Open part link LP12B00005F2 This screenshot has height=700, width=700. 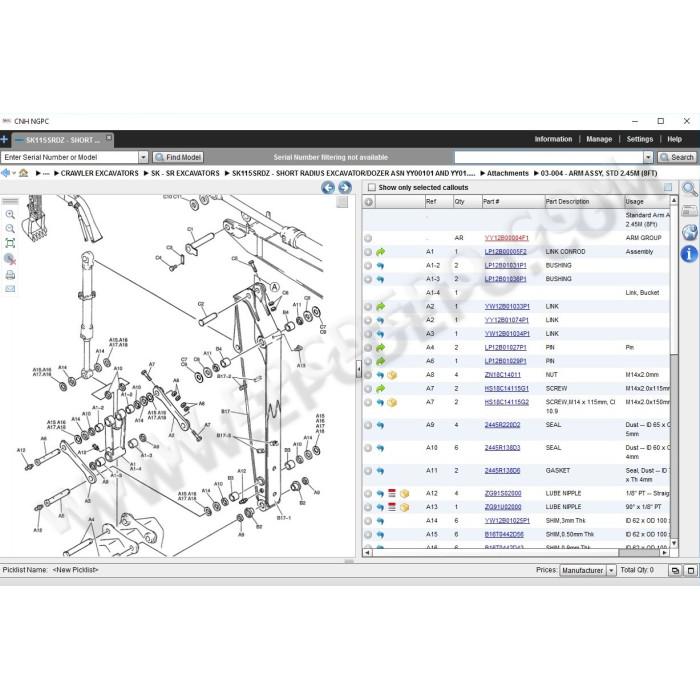tap(505, 252)
